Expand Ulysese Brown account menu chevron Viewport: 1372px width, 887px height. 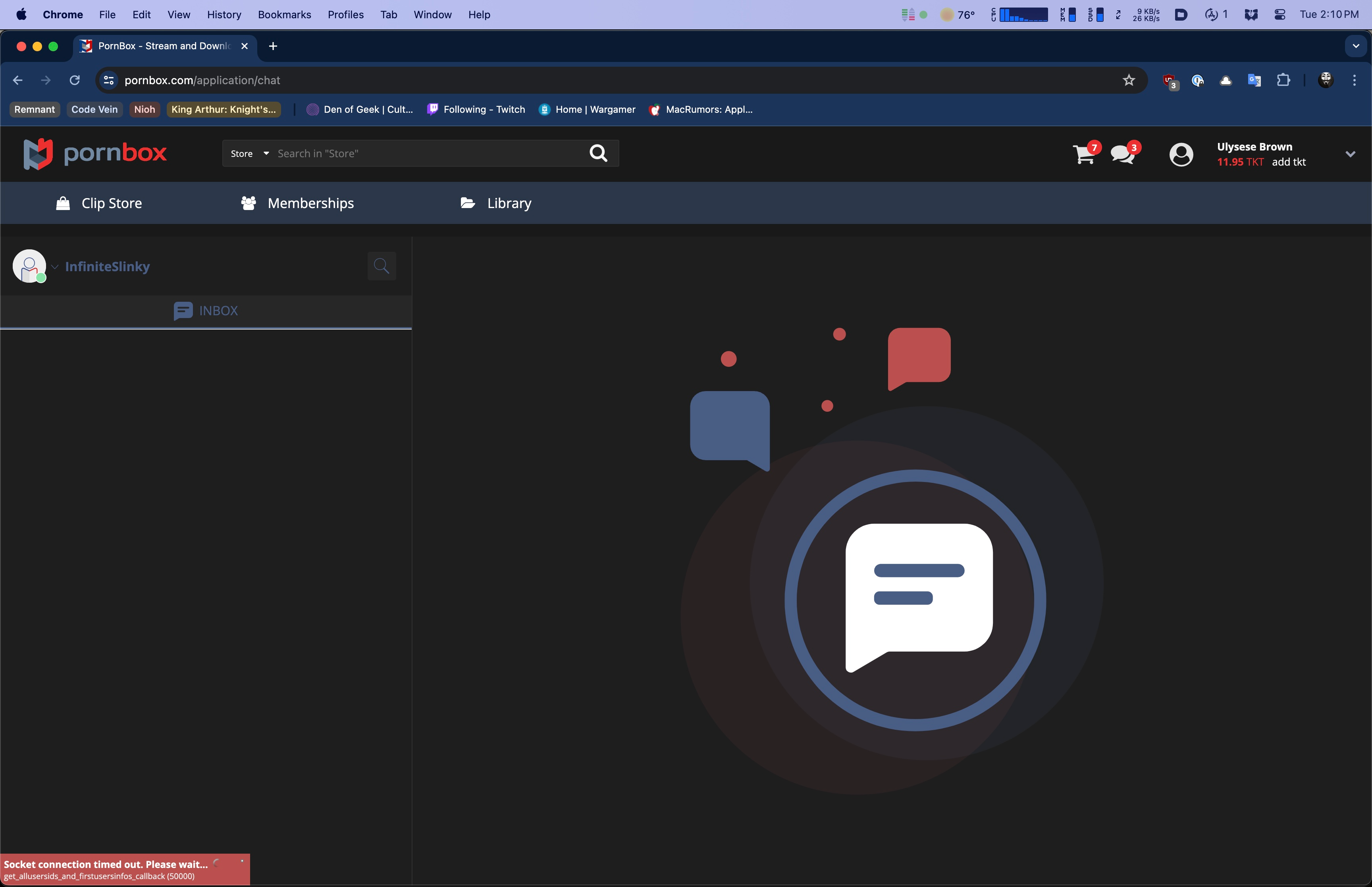(1349, 154)
